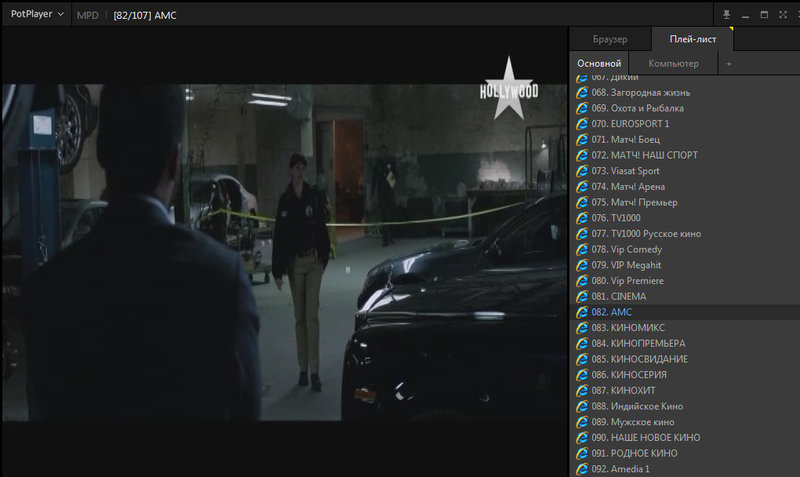800x477 pixels.
Task: Select channel 087. КИНОХИТ
Action: pyautogui.click(x=685, y=391)
